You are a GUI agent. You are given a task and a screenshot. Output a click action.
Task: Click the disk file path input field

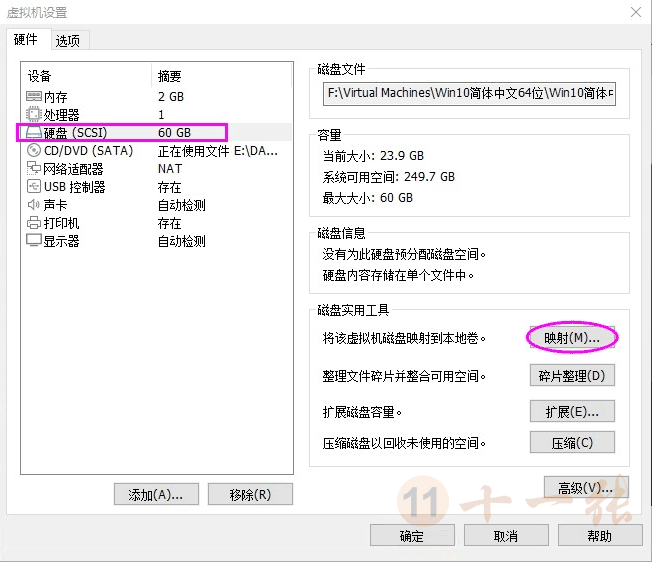coord(469,94)
